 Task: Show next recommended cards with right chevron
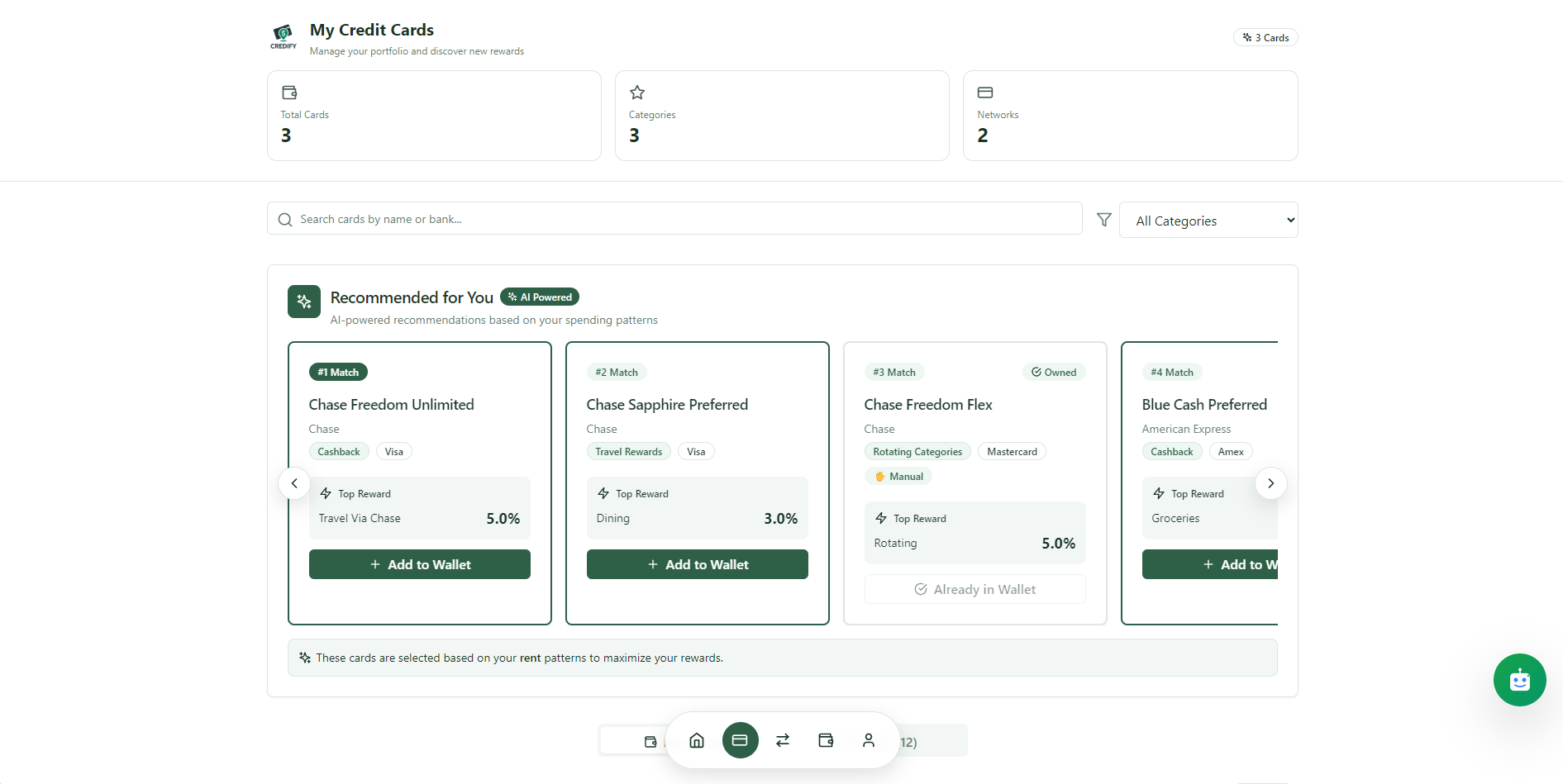(1270, 483)
